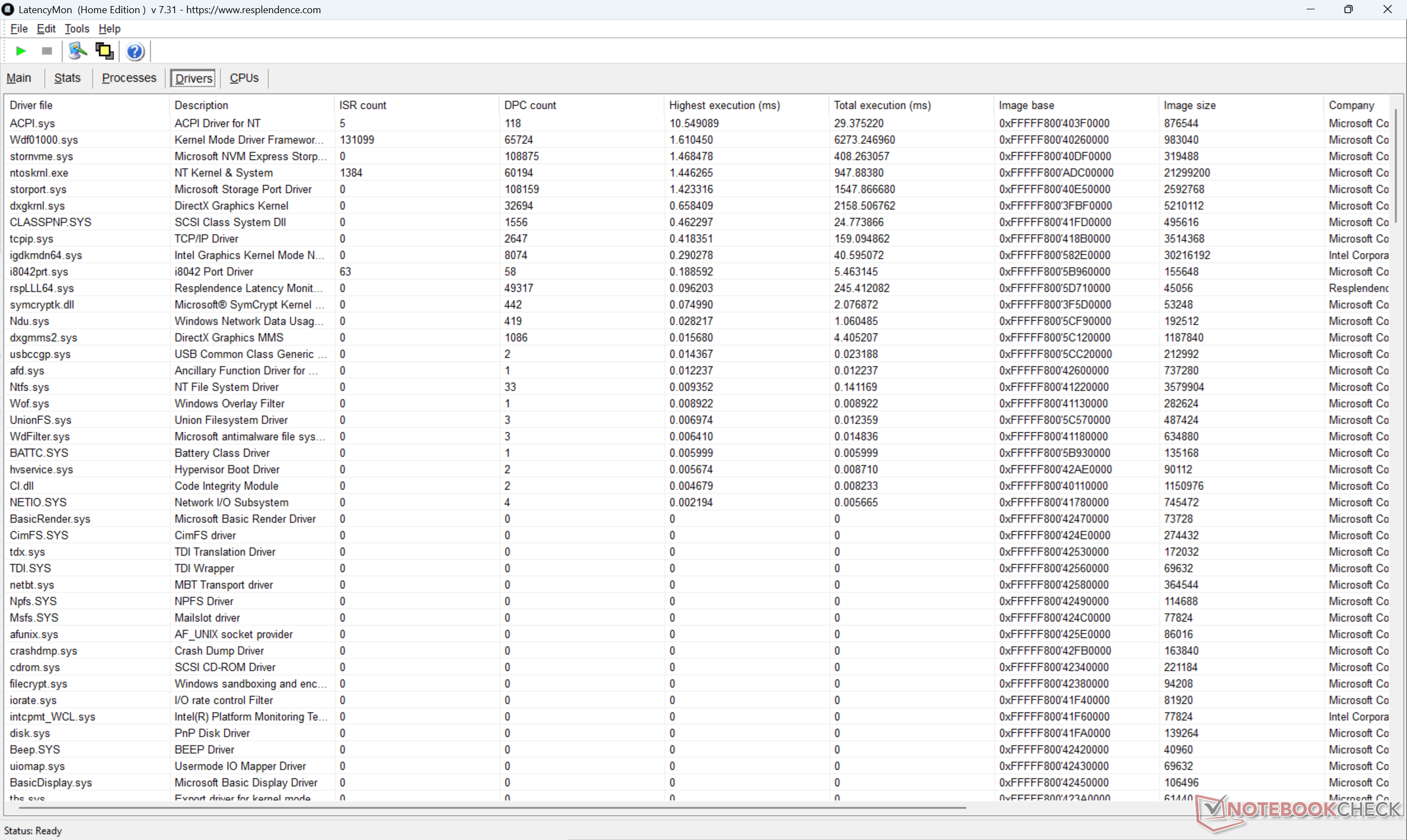The width and height of the screenshot is (1407, 840).
Task: Select the Drivers tab
Action: (193, 78)
